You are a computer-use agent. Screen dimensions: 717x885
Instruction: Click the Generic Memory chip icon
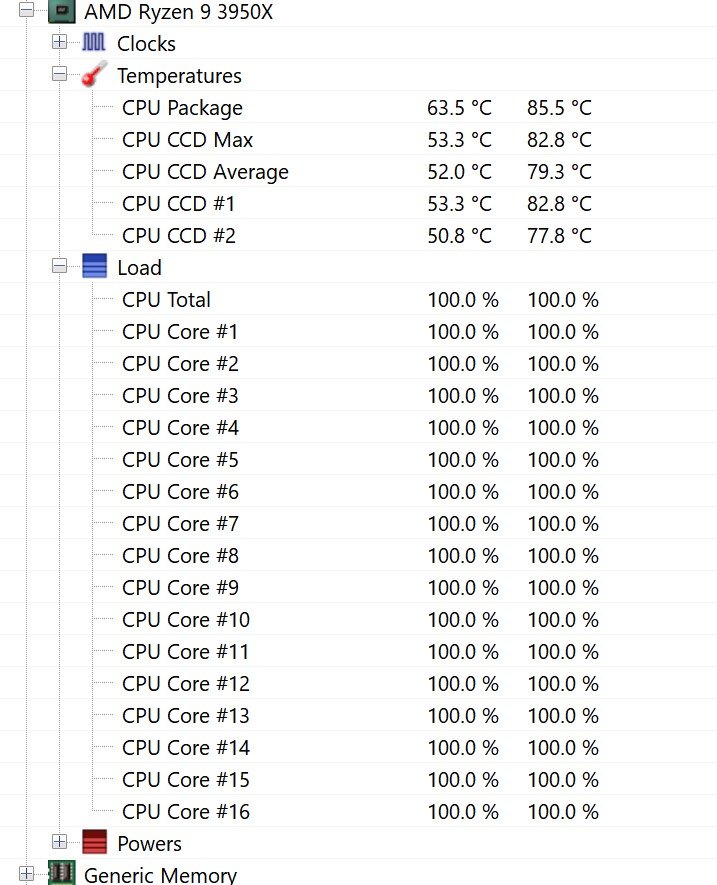coord(62,873)
